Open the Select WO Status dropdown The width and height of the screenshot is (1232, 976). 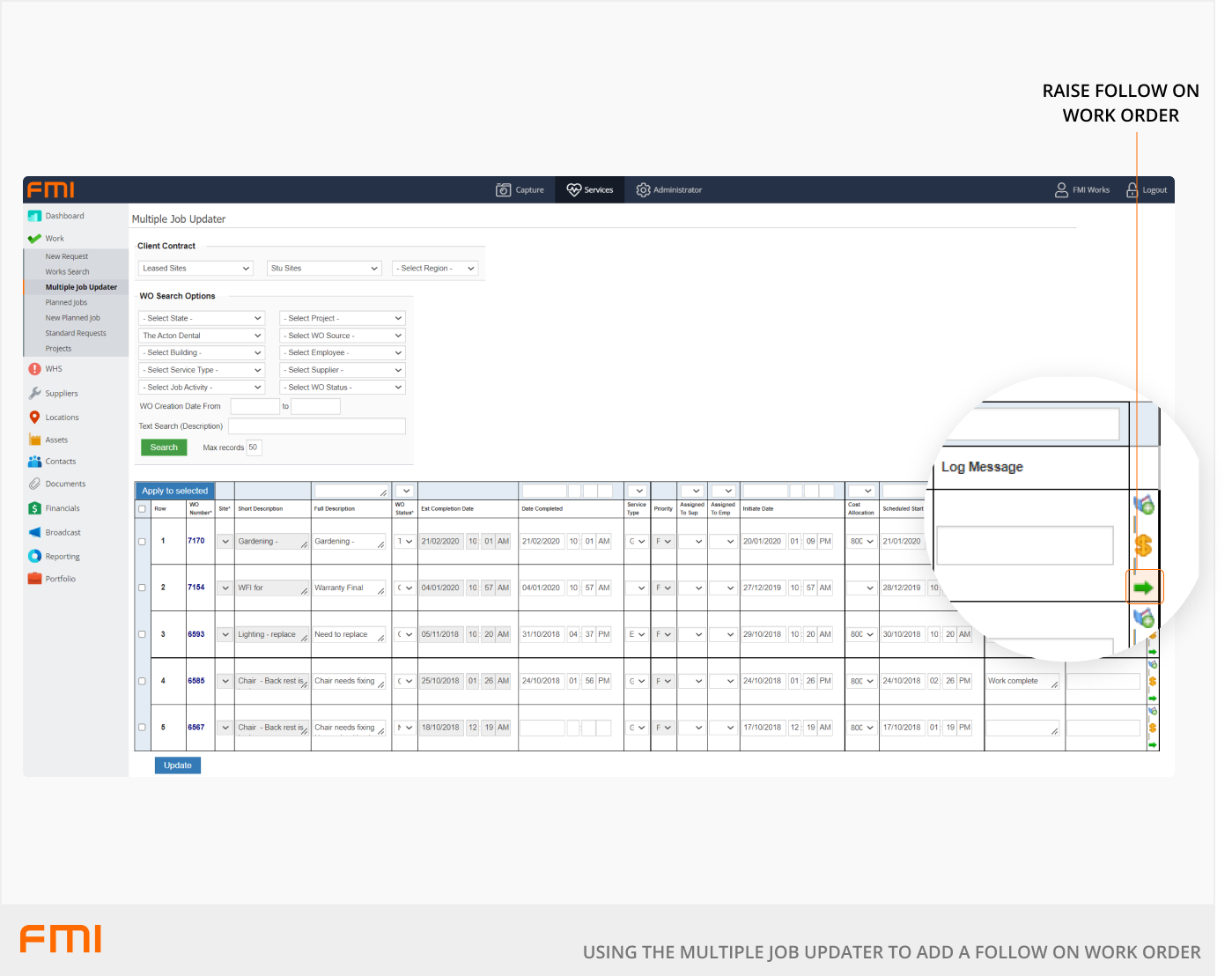point(342,388)
